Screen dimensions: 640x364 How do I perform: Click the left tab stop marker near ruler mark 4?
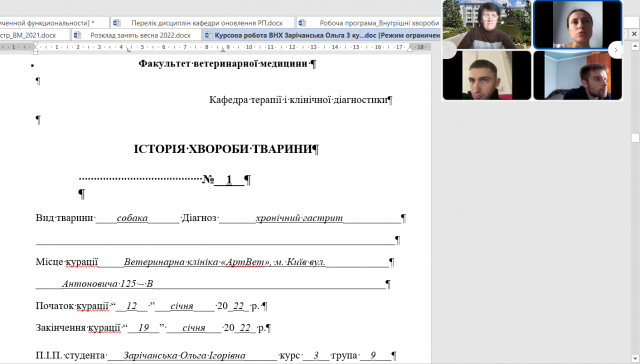click(129, 50)
